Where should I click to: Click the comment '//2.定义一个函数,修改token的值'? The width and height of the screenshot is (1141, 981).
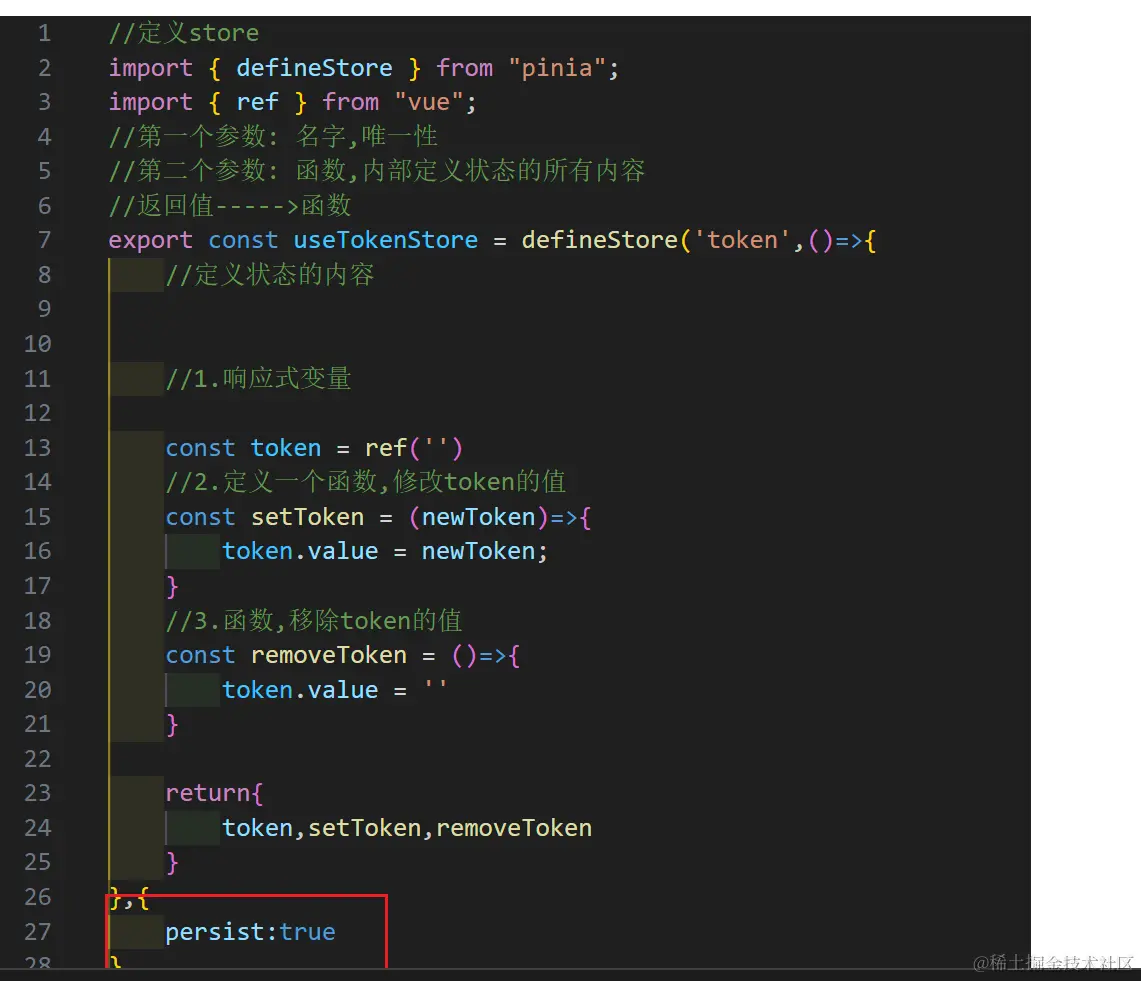click(365, 482)
